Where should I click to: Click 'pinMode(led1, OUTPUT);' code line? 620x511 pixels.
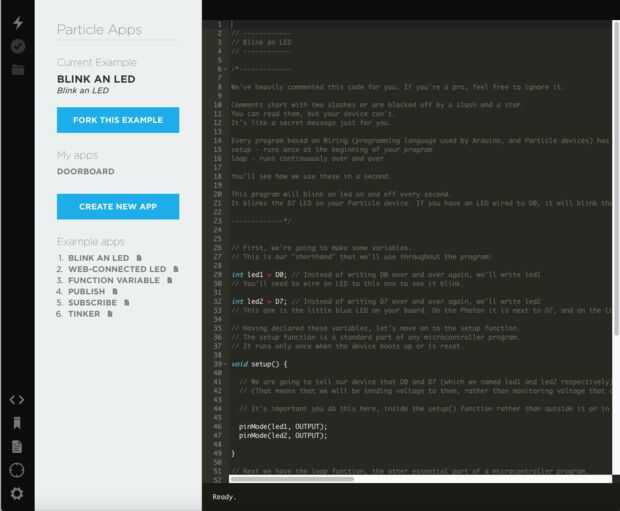click(283, 427)
